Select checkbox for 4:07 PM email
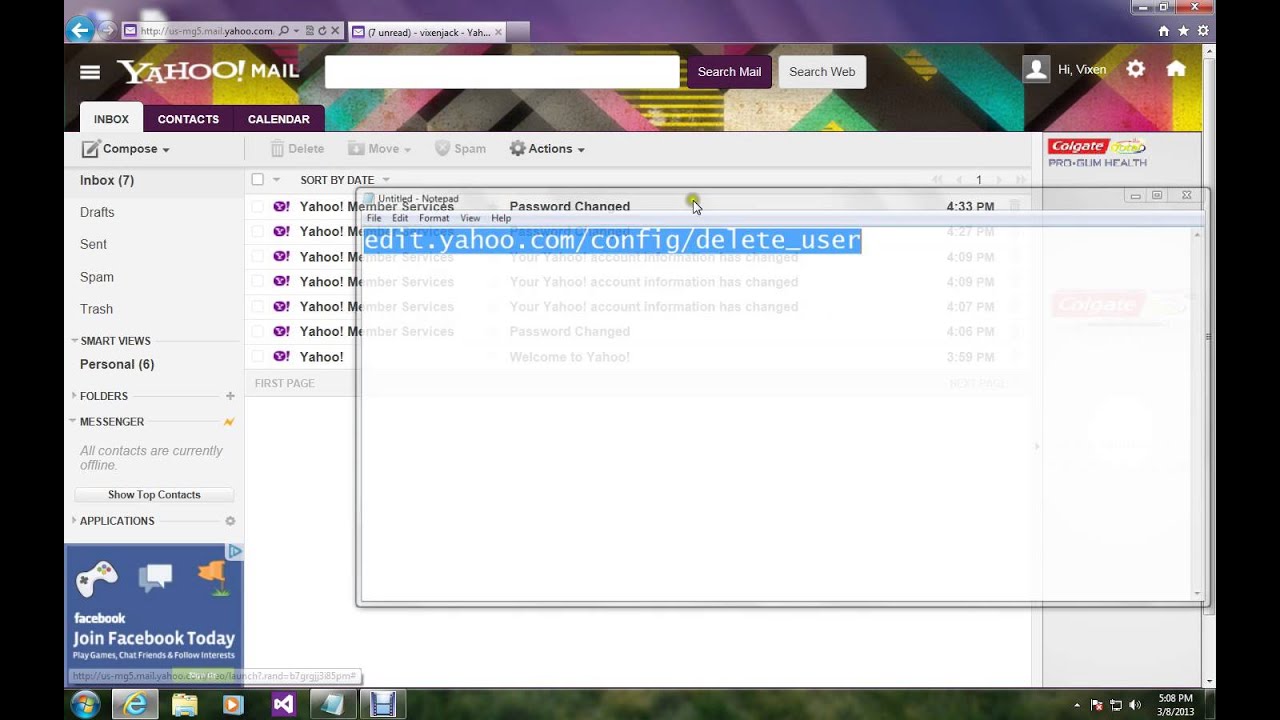 point(257,307)
